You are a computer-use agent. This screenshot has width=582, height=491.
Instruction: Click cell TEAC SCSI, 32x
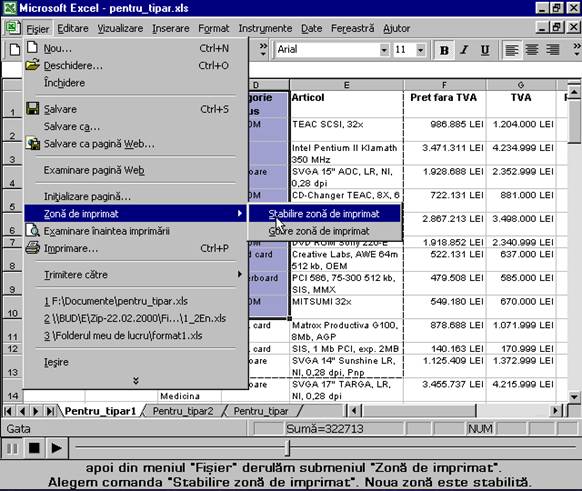tap(346, 129)
